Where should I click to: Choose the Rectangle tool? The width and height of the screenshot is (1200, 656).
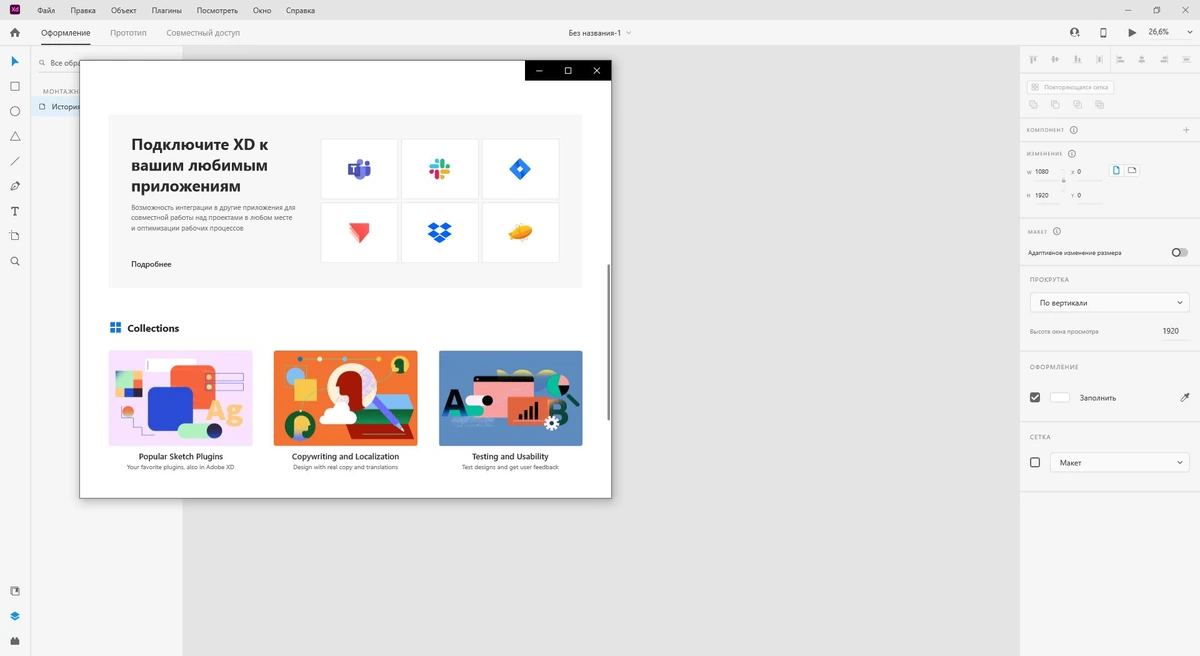coord(15,87)
